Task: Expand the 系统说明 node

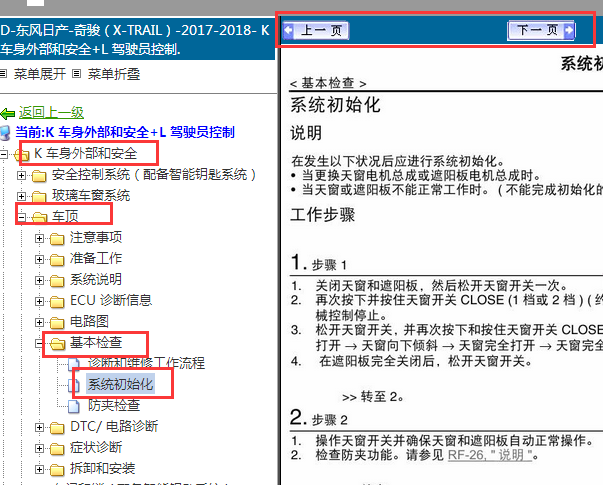Action: click(39, 280)
